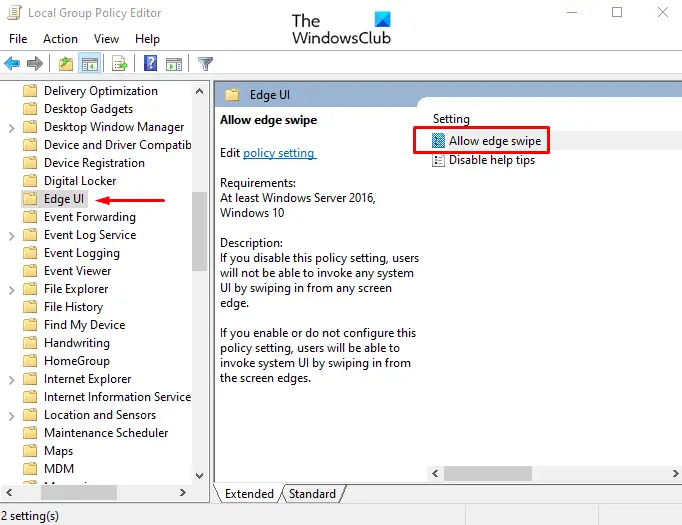Expand the Internet Explorer tree node
The image size is (682, 525).
[11, 380]
